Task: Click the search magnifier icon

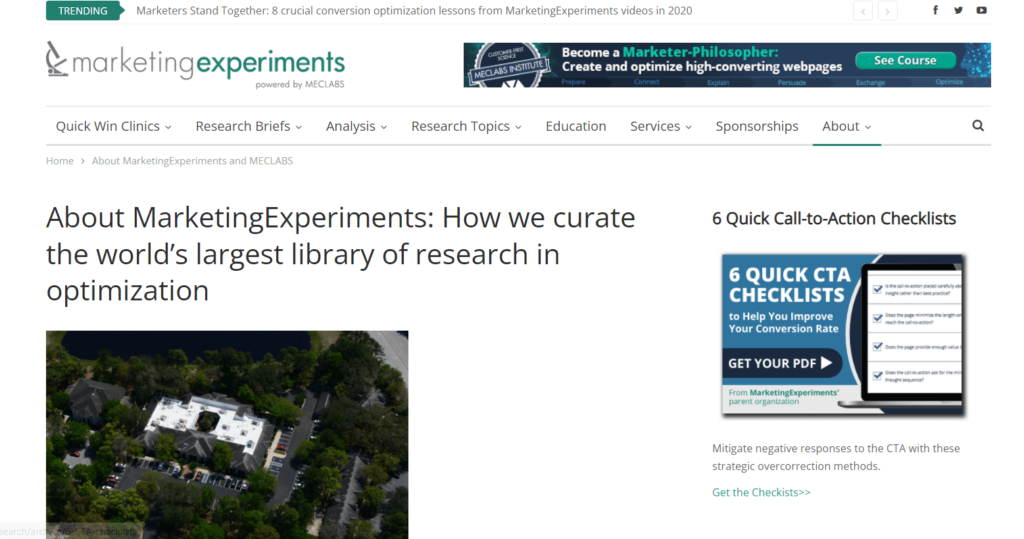Action: coord(978,125)
